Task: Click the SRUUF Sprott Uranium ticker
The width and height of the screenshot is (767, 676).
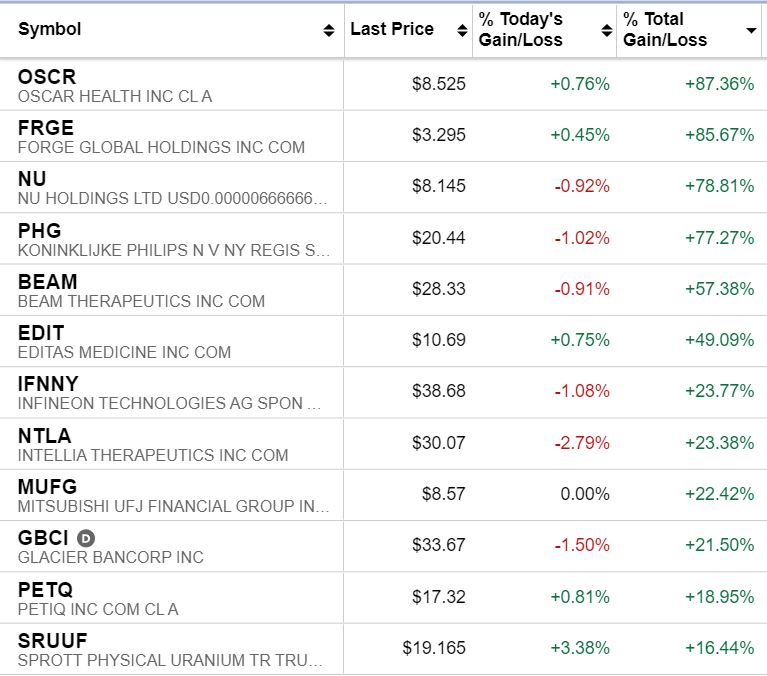Action: [52, 641]
